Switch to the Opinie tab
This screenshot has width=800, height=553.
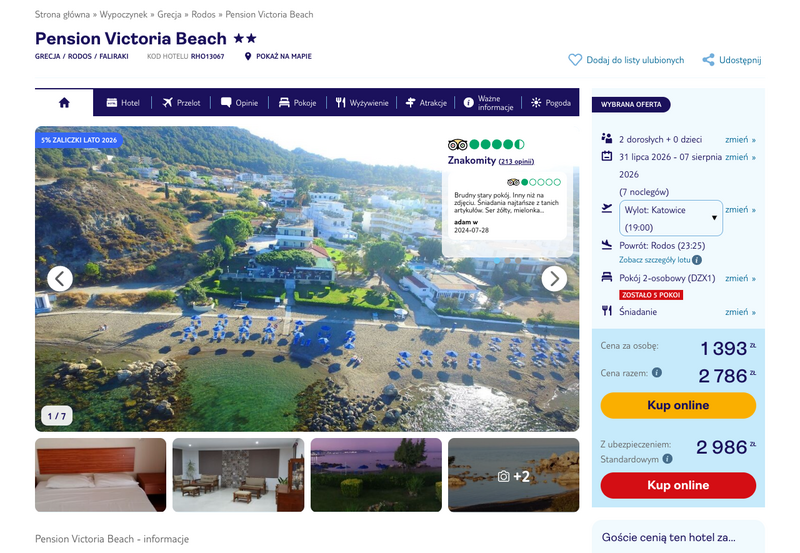[239, 103]
